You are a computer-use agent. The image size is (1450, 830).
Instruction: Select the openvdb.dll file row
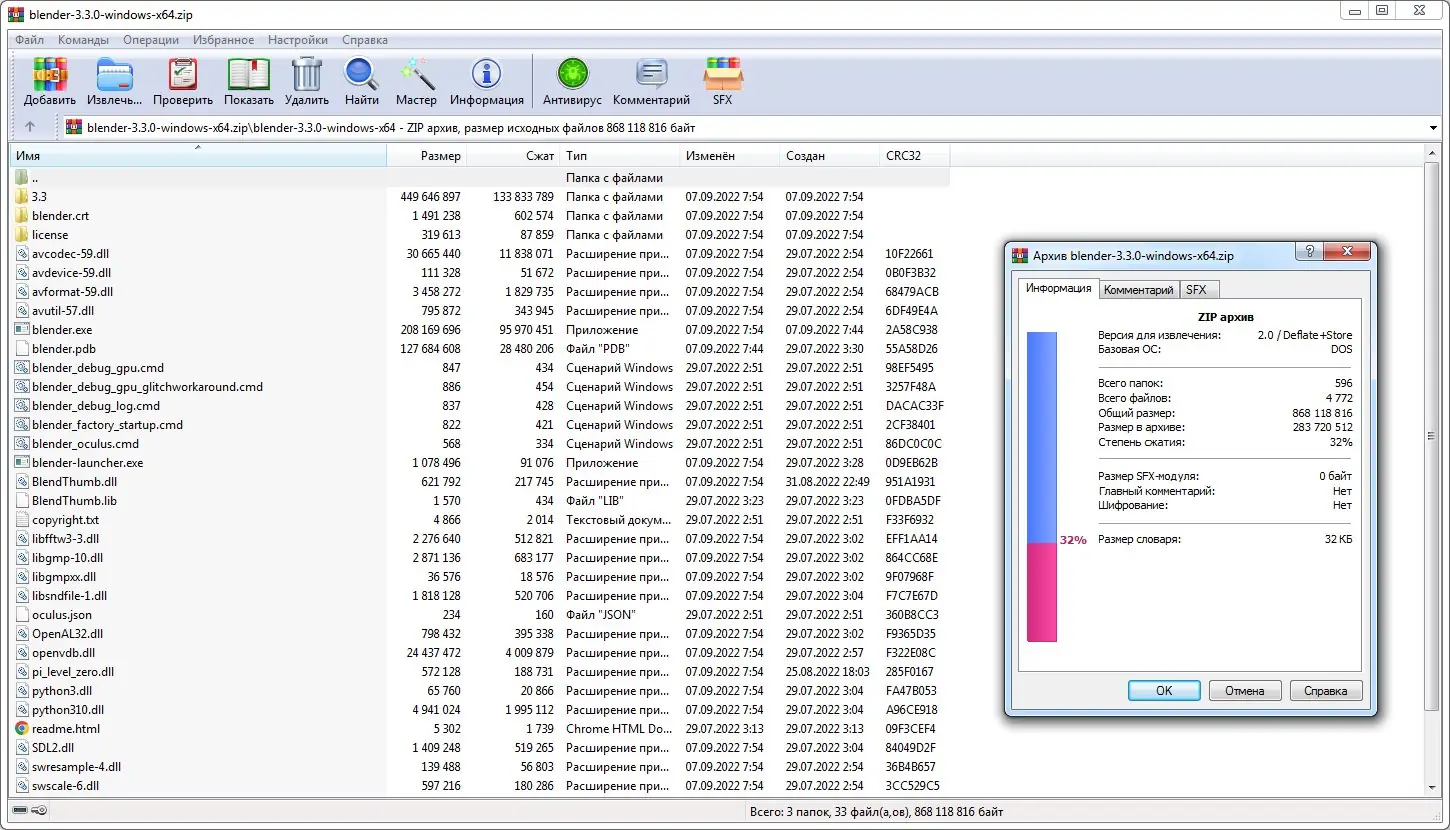480,653
